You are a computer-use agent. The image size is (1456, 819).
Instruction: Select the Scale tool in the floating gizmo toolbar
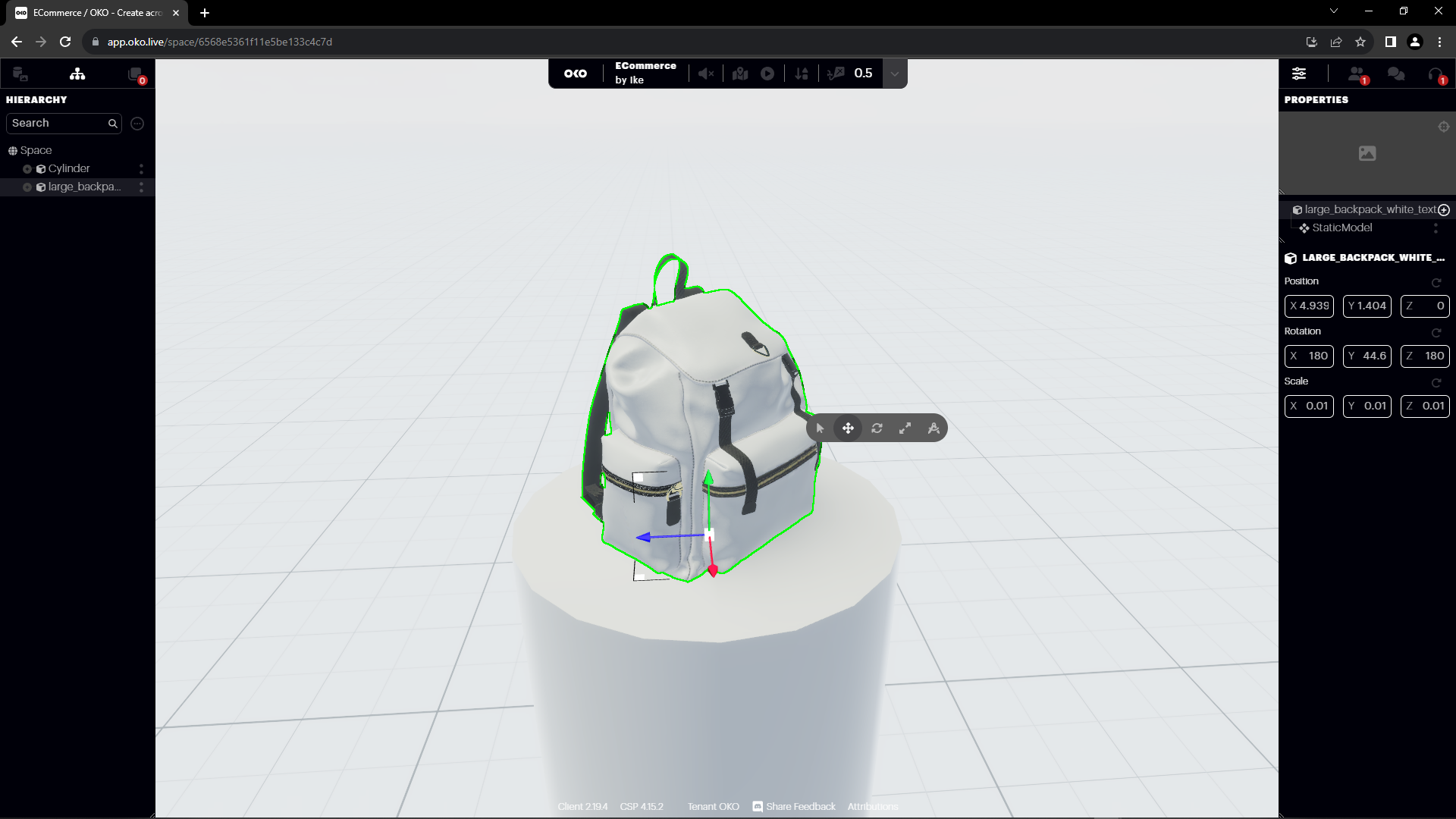pyautogui.click(x=905, y=428)
